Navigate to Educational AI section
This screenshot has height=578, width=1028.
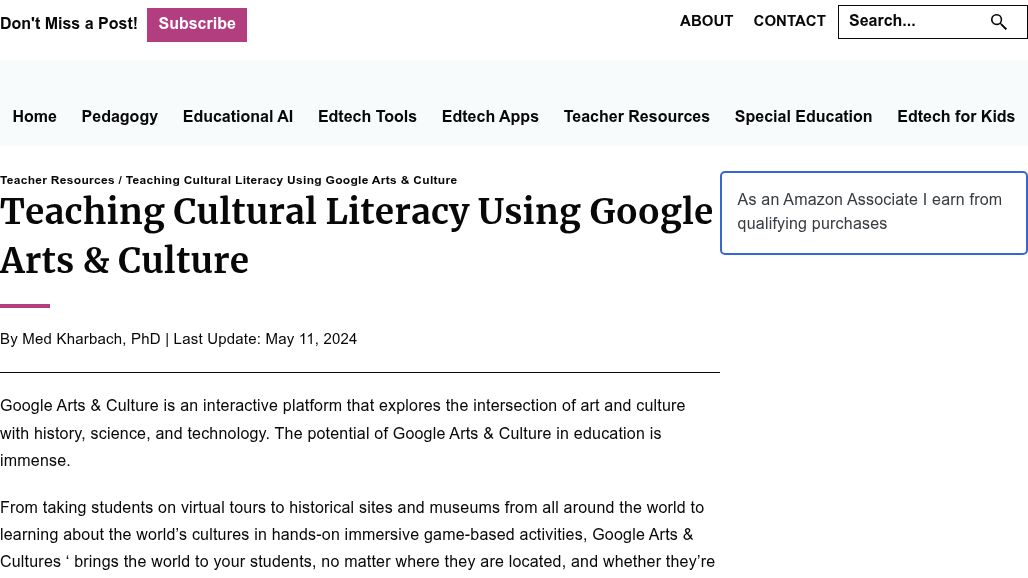pyautogui.click(x=237, y=116)
